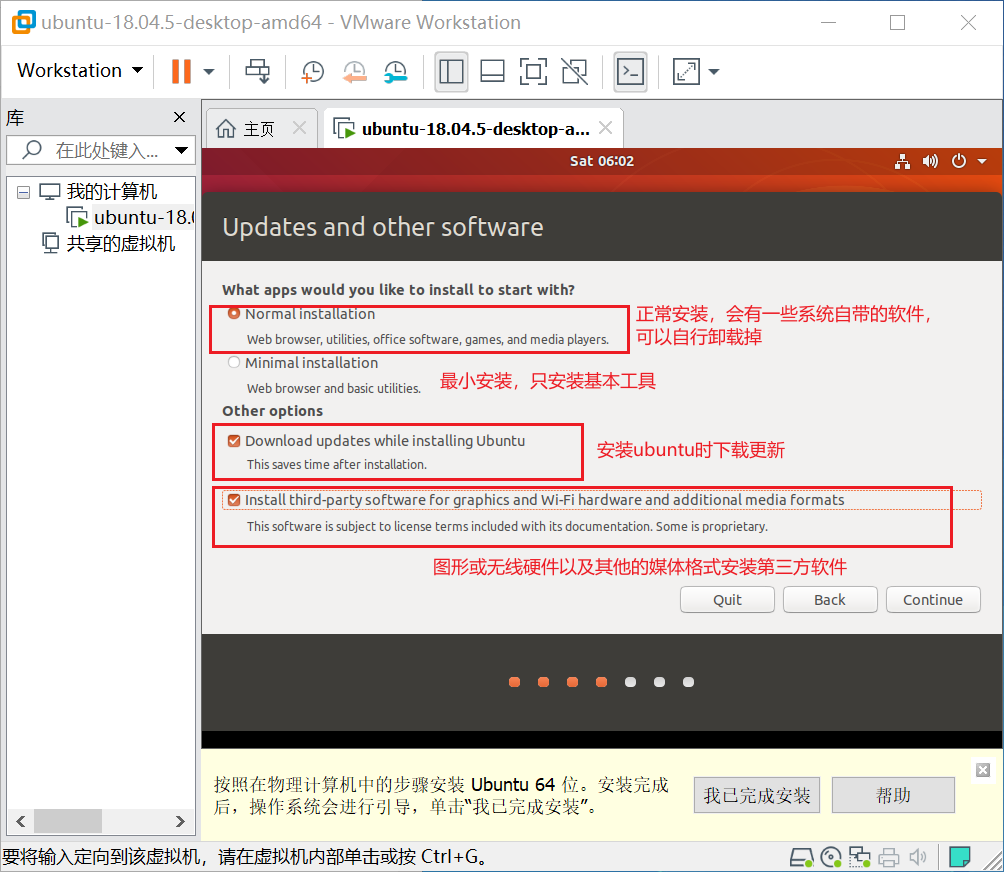Open the power options dropdown arrow
This screenshot has height=872, width=1004.
209,72
